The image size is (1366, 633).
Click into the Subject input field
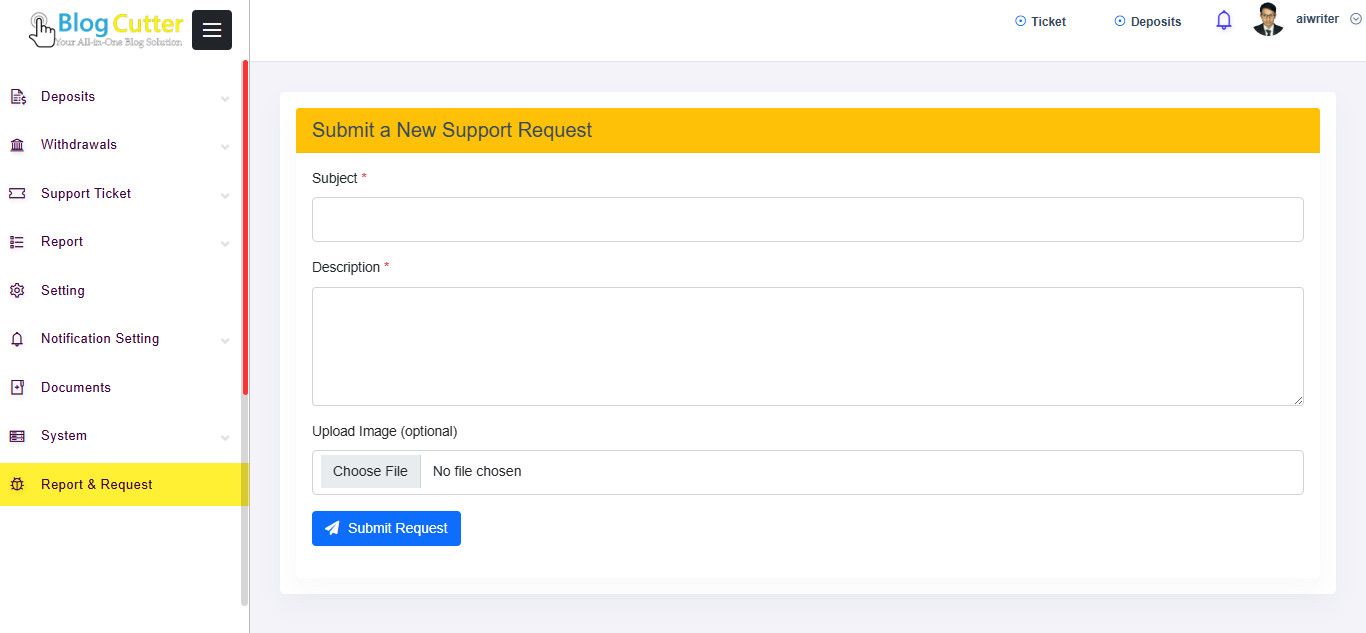(807, 219)
